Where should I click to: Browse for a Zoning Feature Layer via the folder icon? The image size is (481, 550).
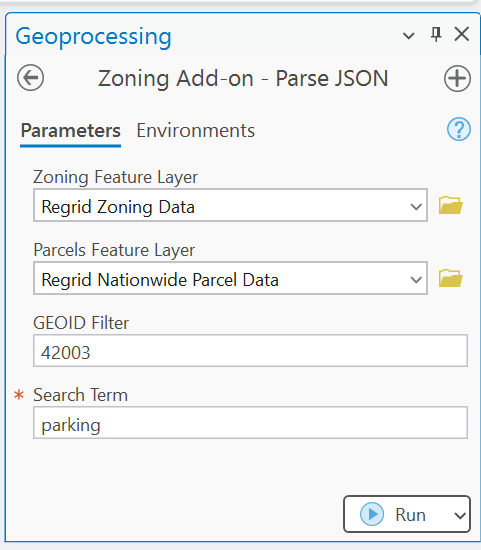coord(451,205)
